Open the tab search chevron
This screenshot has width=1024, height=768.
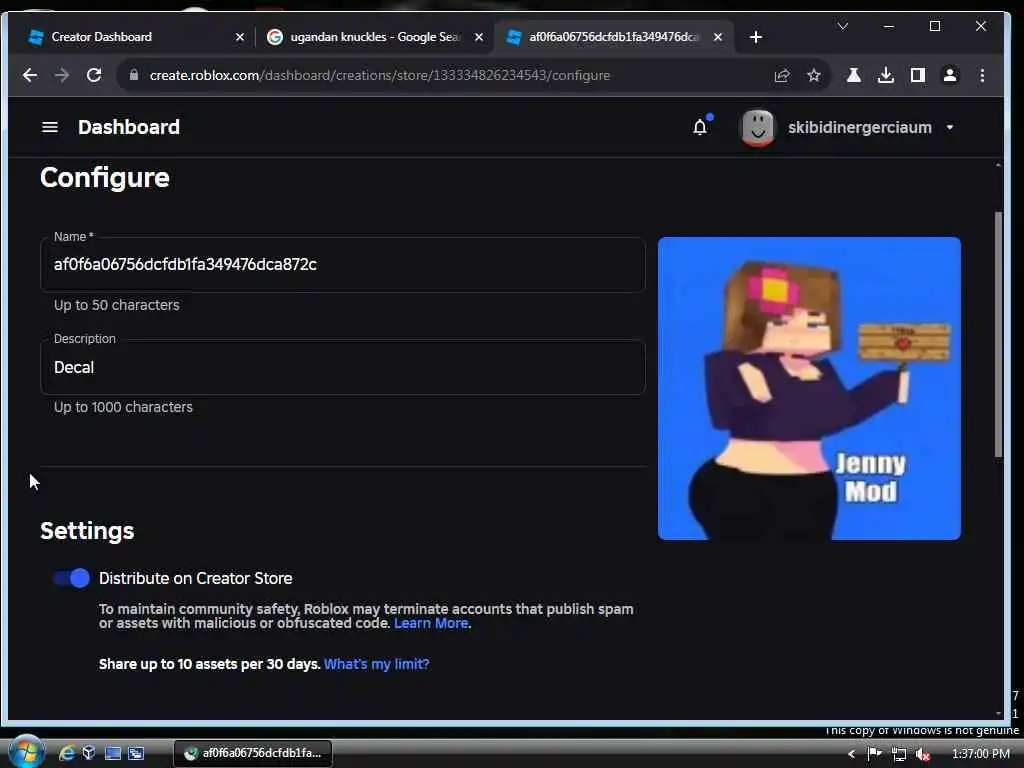tap(842, 26)
